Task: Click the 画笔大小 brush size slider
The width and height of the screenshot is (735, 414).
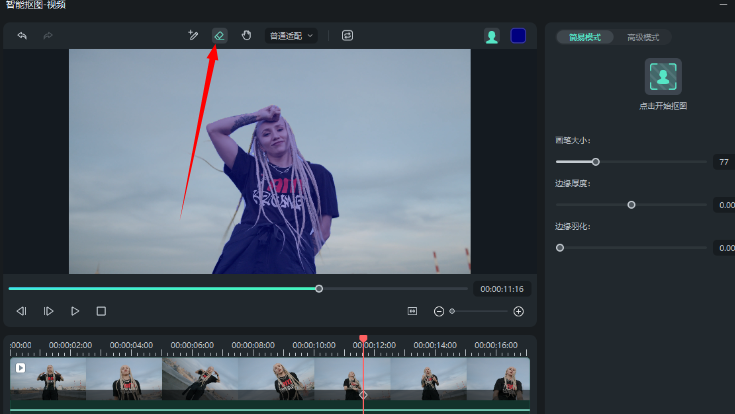Action: click(x=596, y=161)
